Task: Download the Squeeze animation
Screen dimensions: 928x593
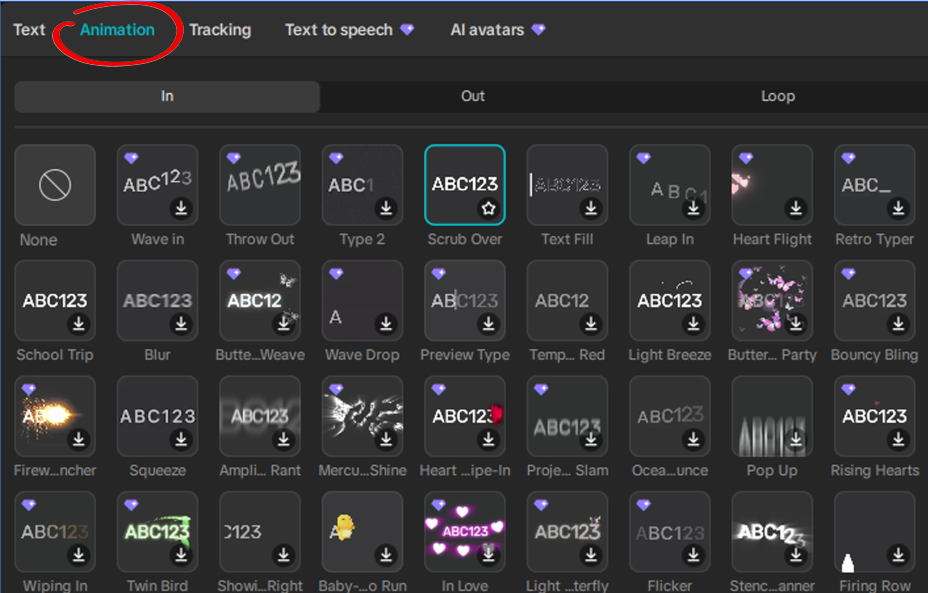Action: click(x=181, y=439)
